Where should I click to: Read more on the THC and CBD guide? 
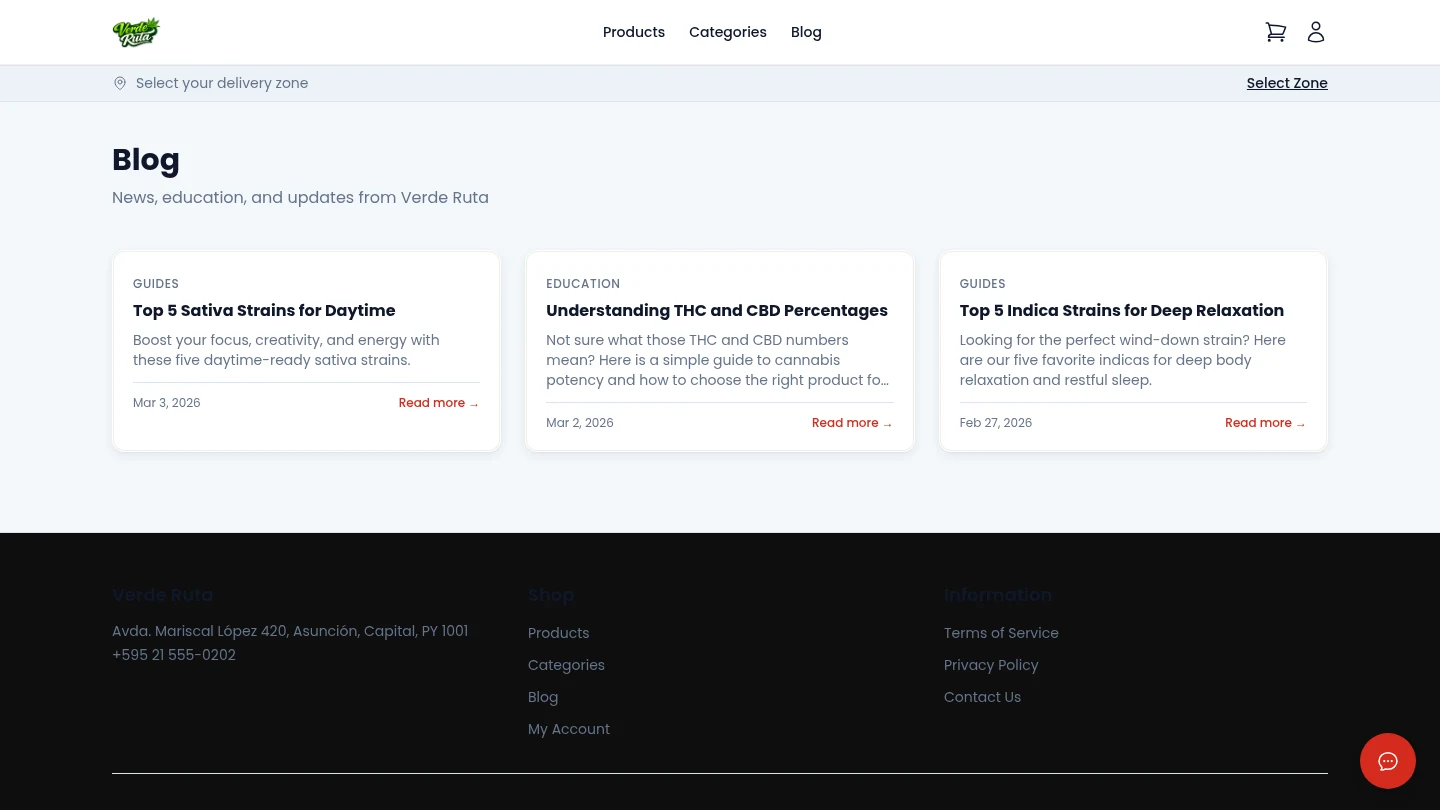click(851, 423)
